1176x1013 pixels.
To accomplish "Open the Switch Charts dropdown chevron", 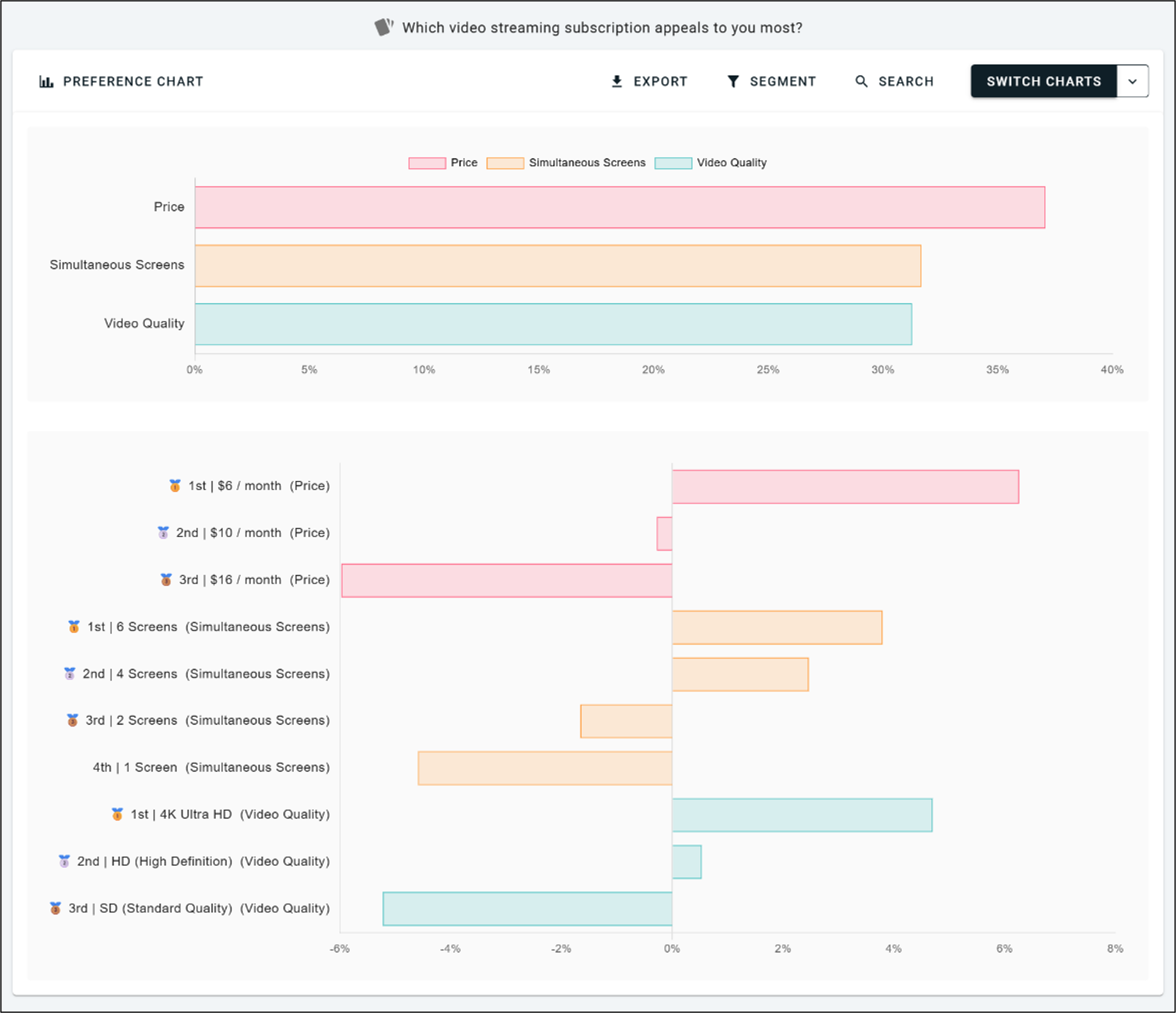I will click(x=1132, y=81).
